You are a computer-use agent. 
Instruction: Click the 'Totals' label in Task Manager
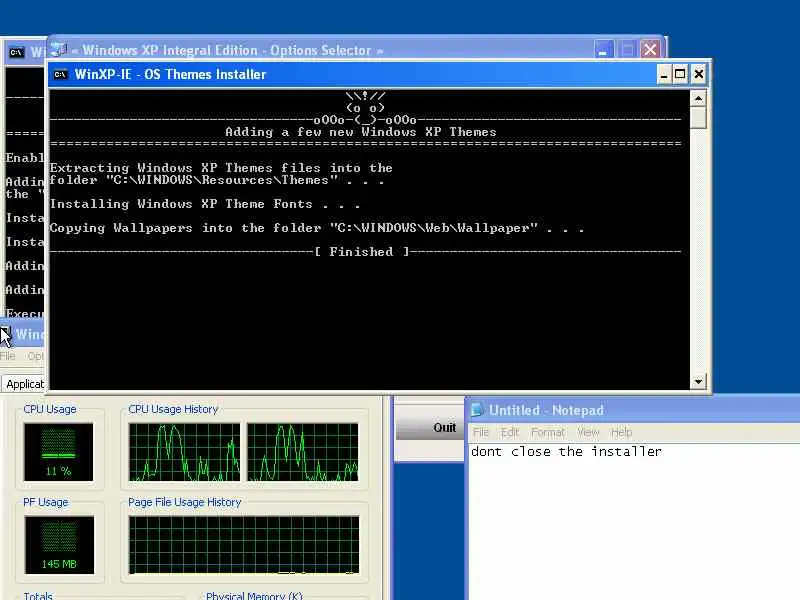pyautogui.click(x=38, y=595)
